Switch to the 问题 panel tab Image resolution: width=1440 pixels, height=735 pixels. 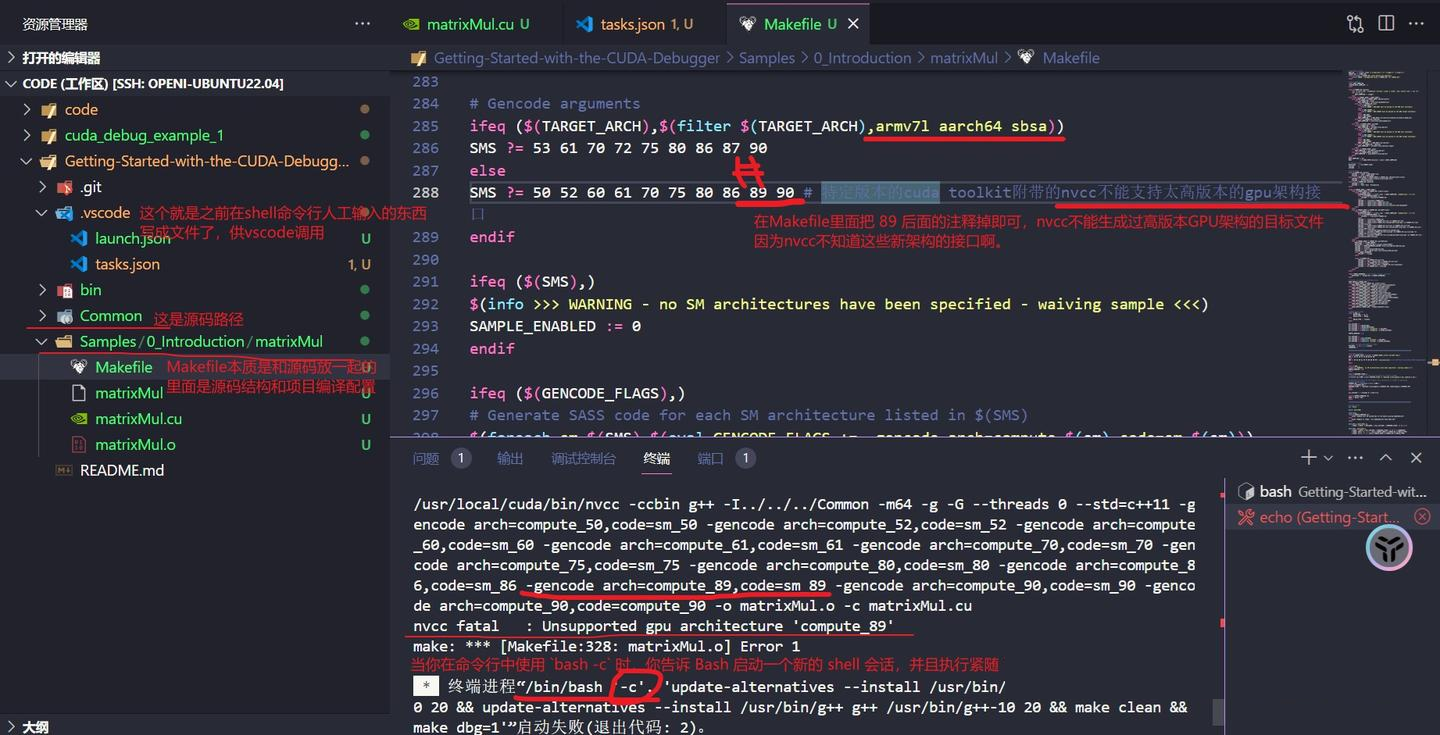pos(426,458)
